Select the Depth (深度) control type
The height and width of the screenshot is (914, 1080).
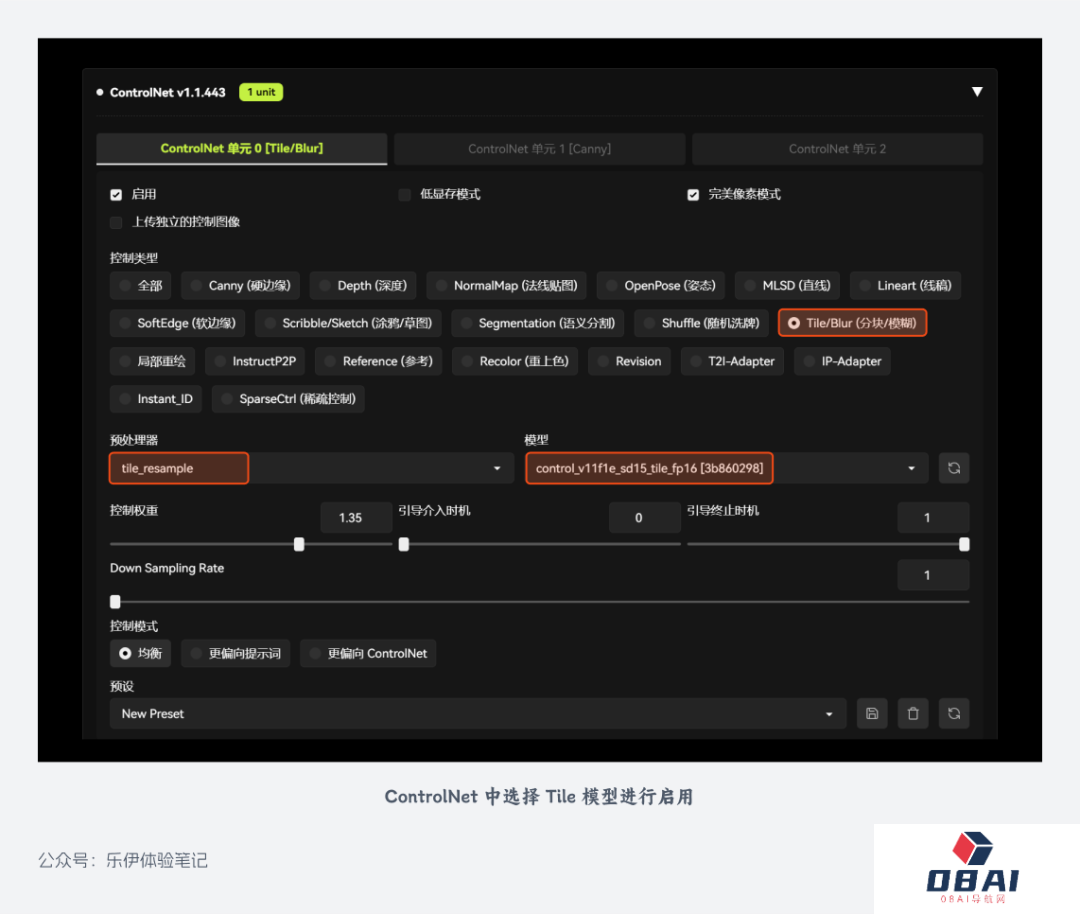coord(363,286)
